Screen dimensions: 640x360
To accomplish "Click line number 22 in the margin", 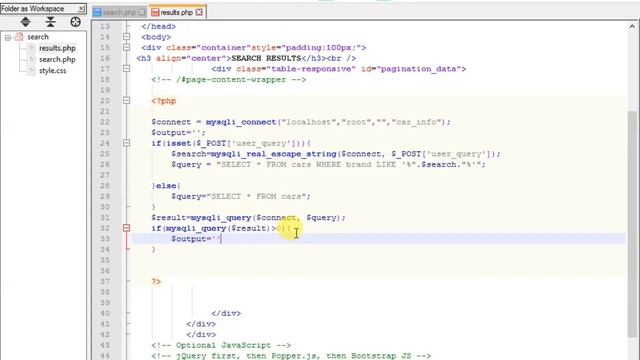I will point(104,122).
